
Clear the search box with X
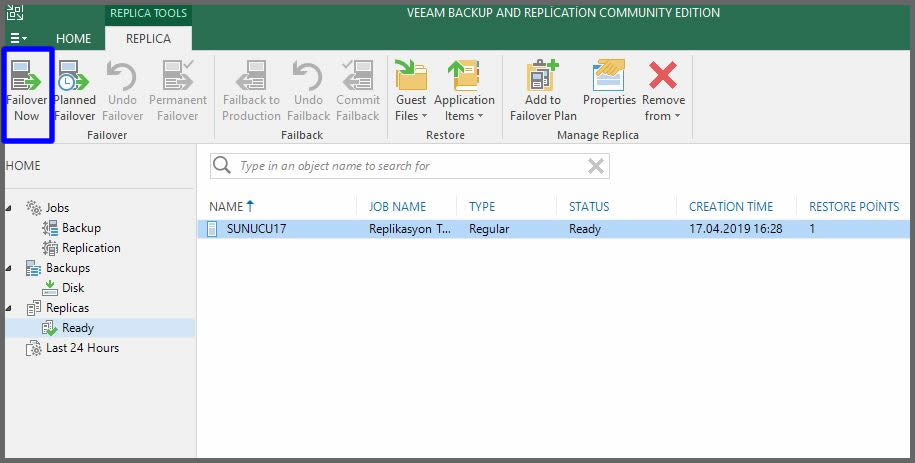[x=595, y=166]
